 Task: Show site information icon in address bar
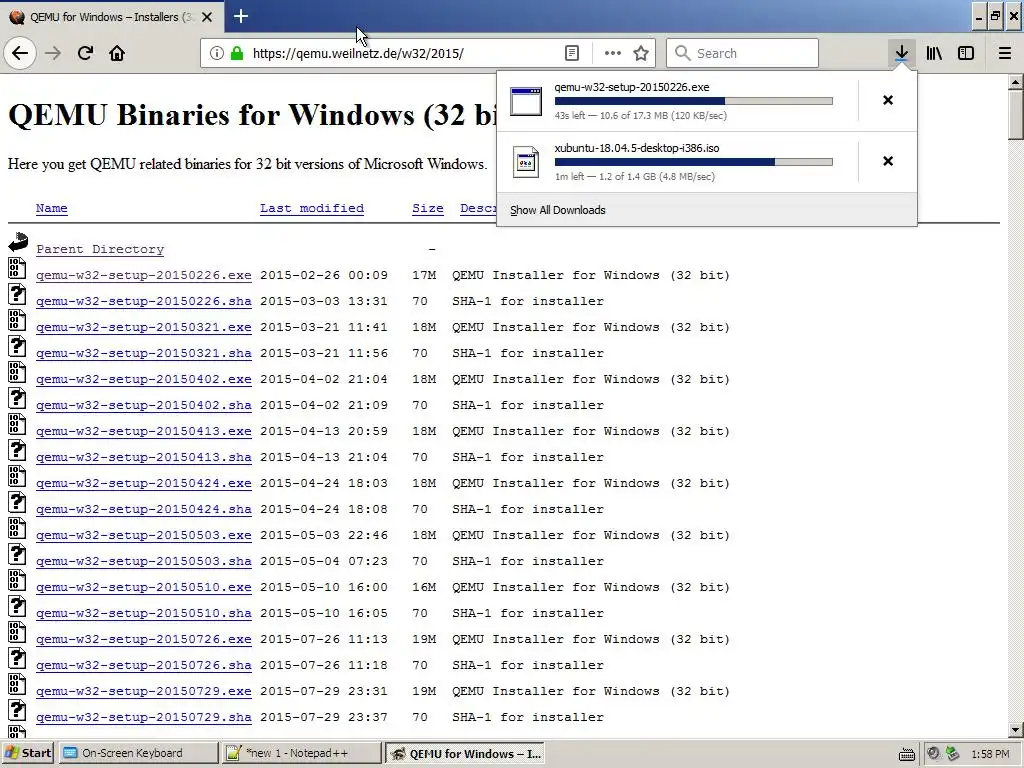click(x=216, y=53)
